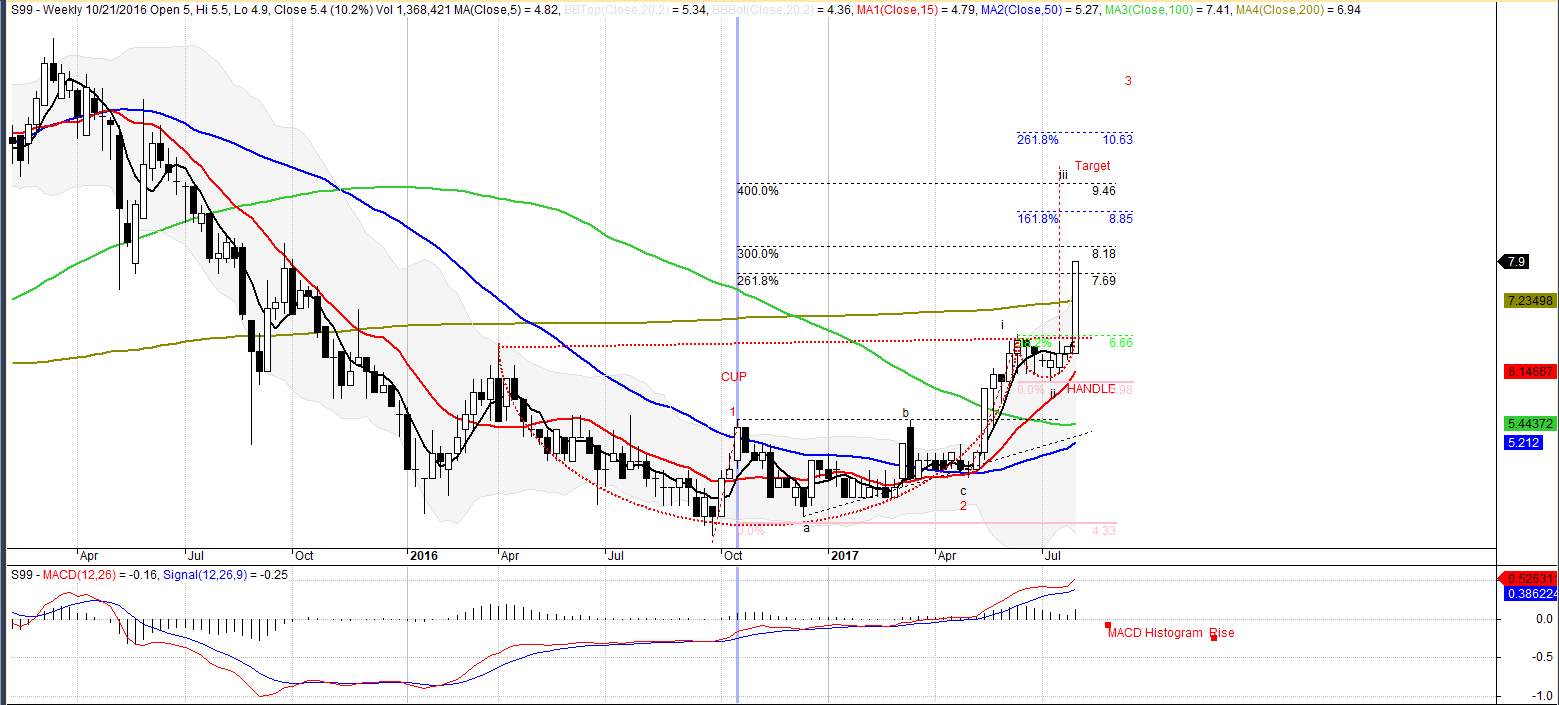Select the MACD Histogram Rise annotation

tap(1170, 633)
